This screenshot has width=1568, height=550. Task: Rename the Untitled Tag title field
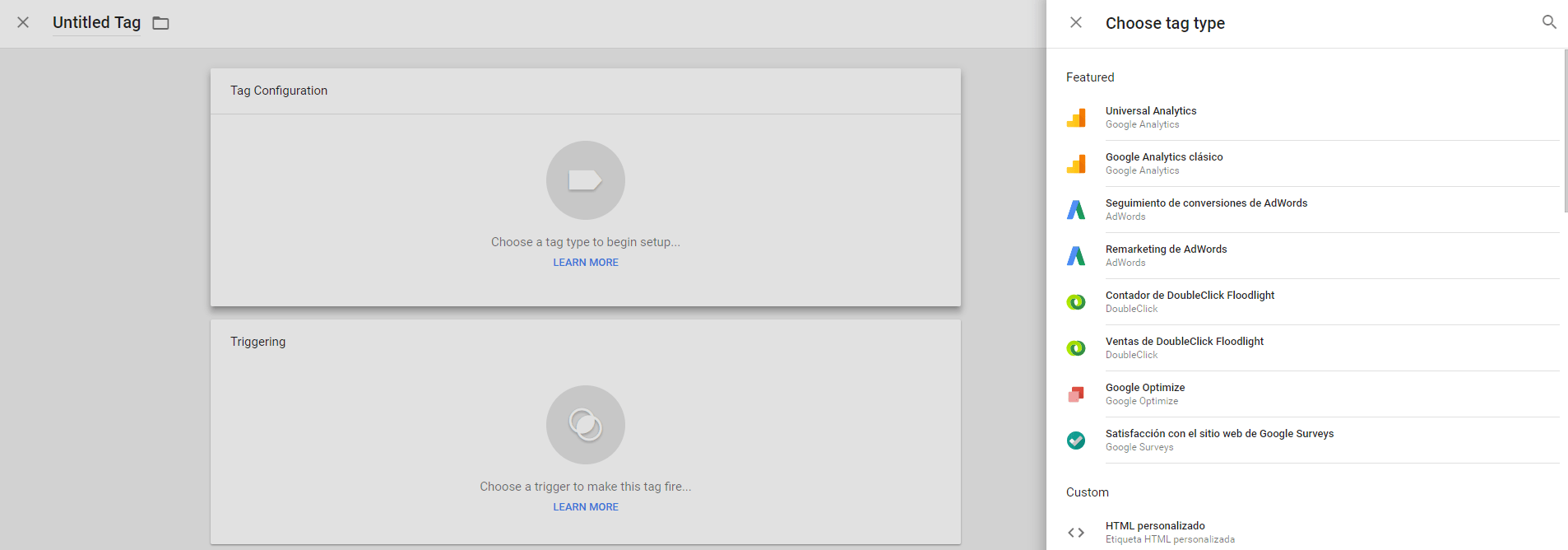(x=96, y=23)
